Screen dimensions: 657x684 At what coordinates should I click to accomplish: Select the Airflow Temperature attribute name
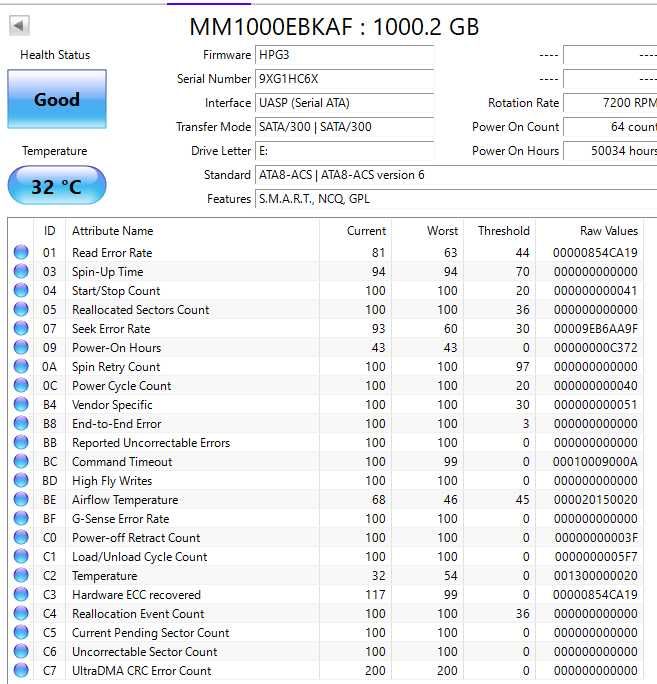125,499
